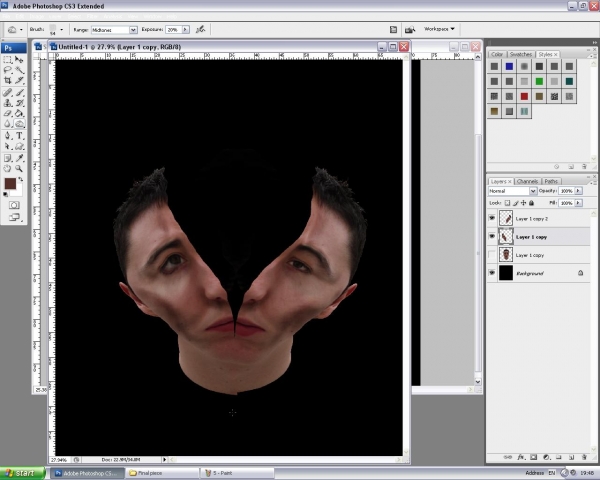
Task: Open the Exposure slider arrow
Action: pyautogui.click(x=186, y=29)
